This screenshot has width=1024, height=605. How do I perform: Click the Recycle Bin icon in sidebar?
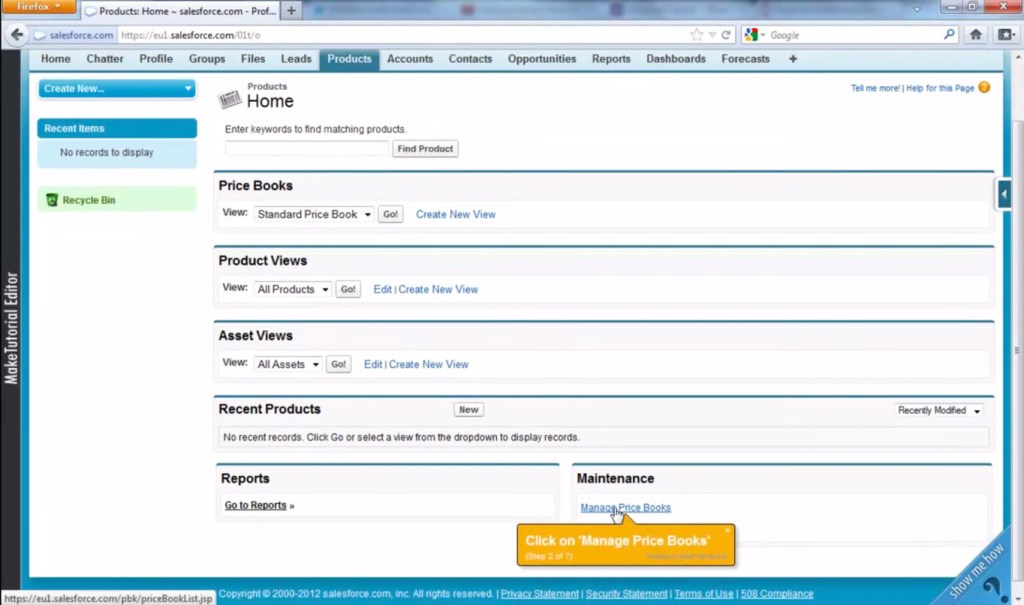(x=52, y=200)
